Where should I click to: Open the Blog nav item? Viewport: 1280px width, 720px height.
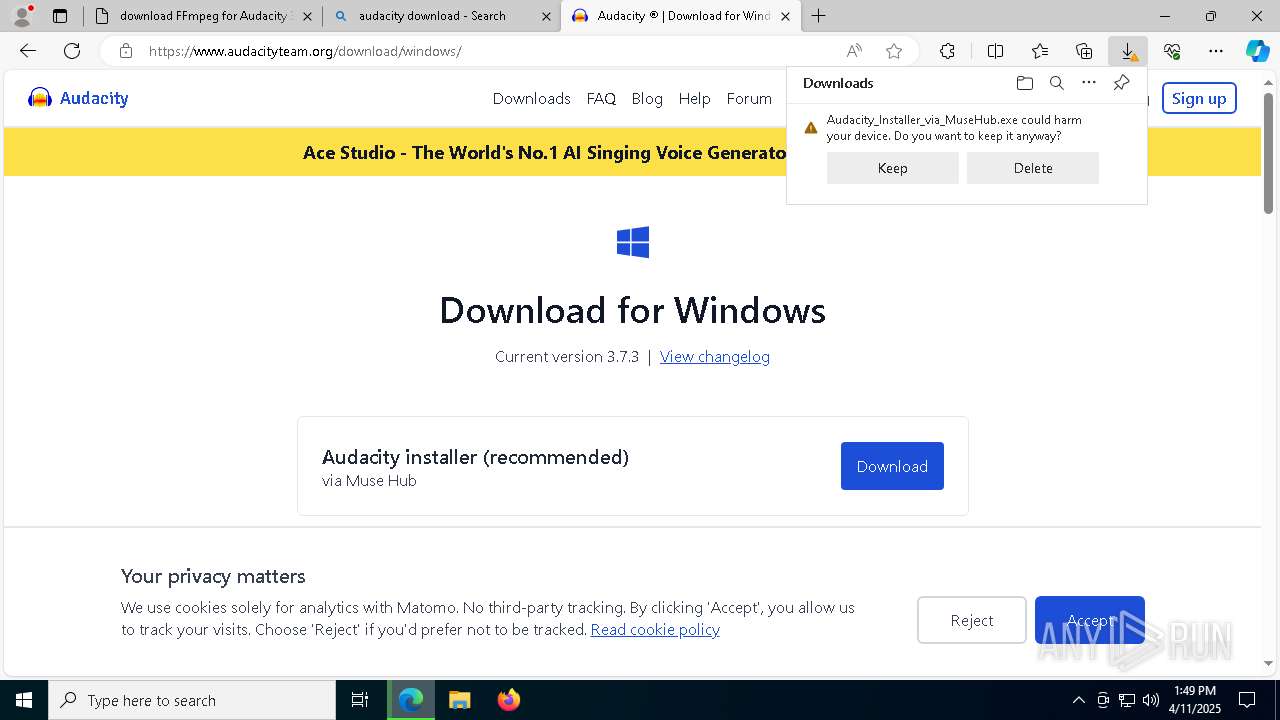tap(647, 98)
